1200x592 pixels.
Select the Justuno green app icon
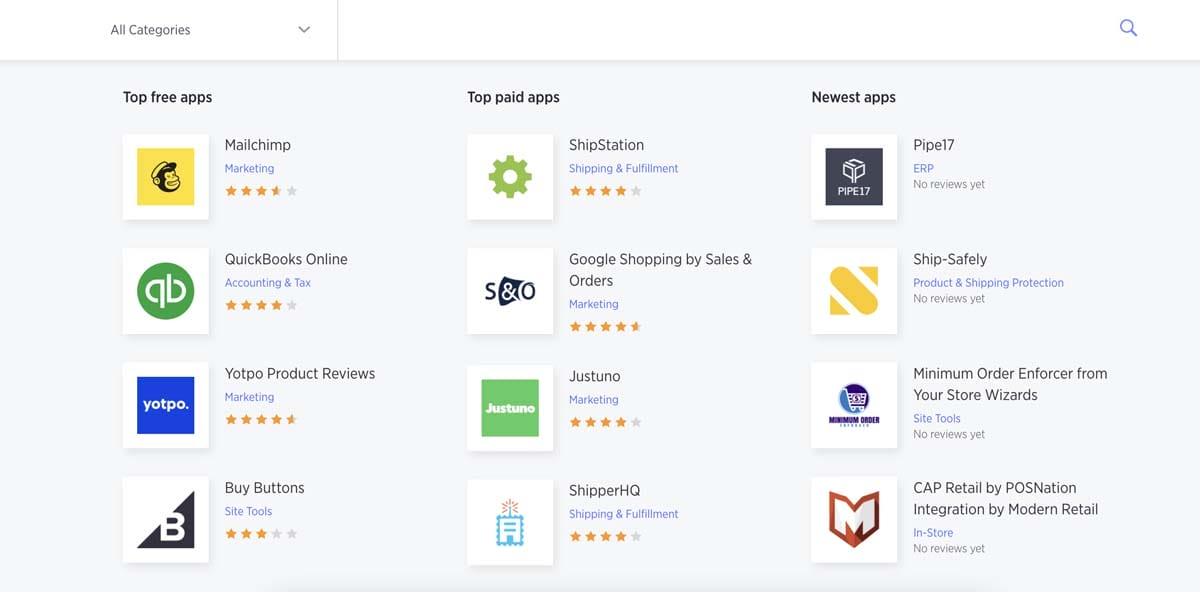(510, 407)
